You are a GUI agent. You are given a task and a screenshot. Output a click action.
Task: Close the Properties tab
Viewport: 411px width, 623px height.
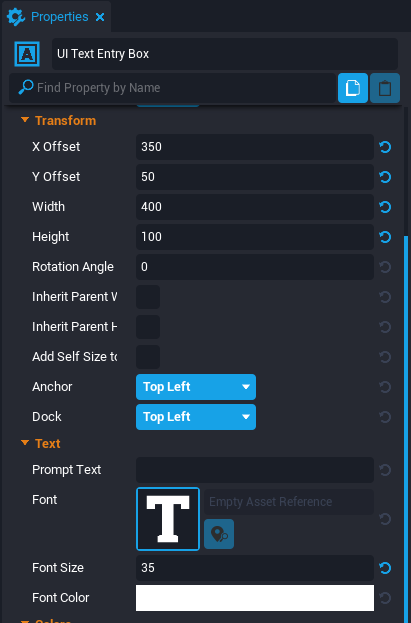[x=100, y=17]
